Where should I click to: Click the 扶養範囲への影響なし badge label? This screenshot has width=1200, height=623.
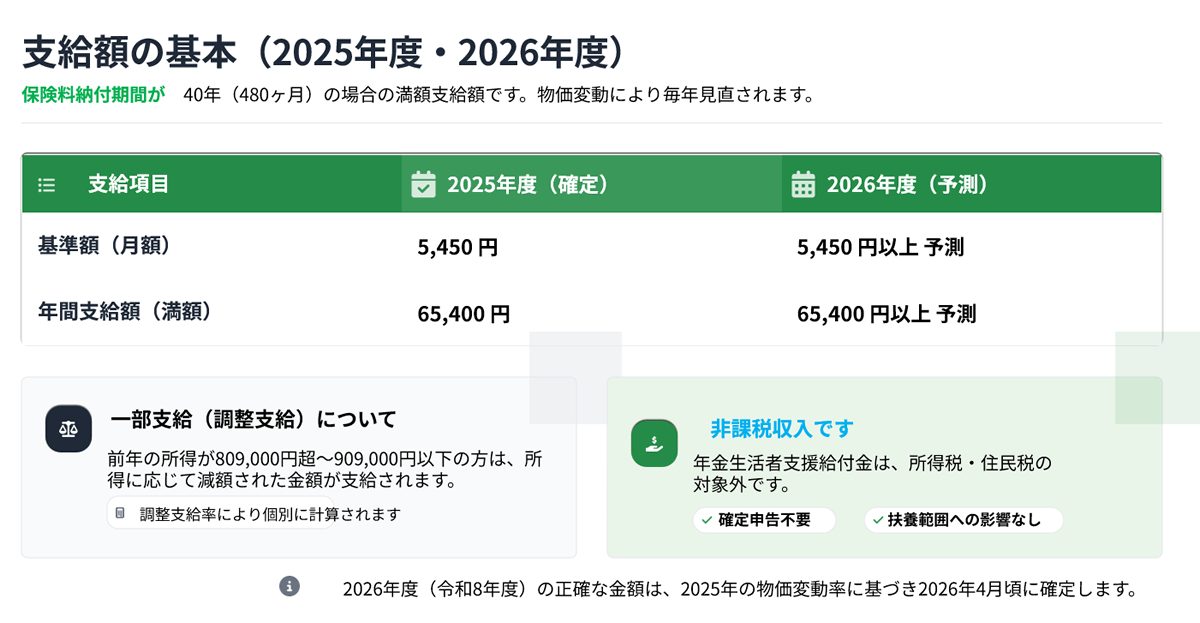[964, 520]
